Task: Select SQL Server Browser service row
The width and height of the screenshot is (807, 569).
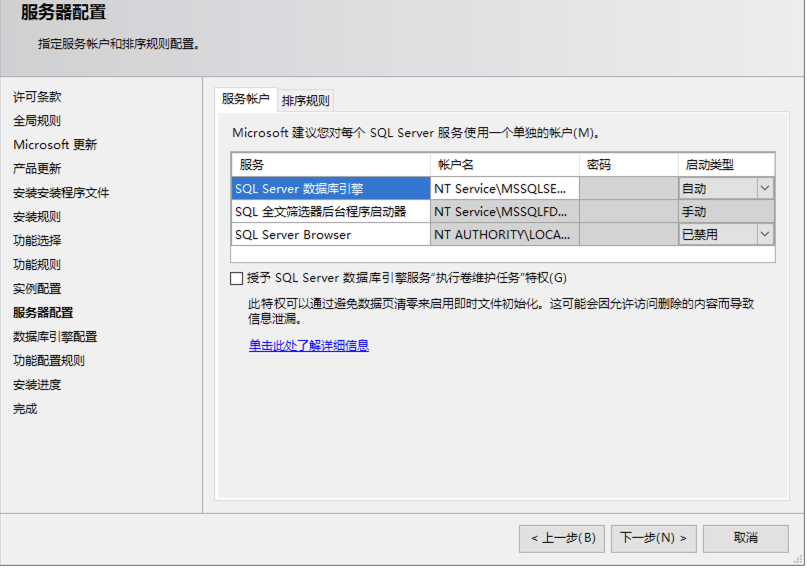Action: click(330, 235)
